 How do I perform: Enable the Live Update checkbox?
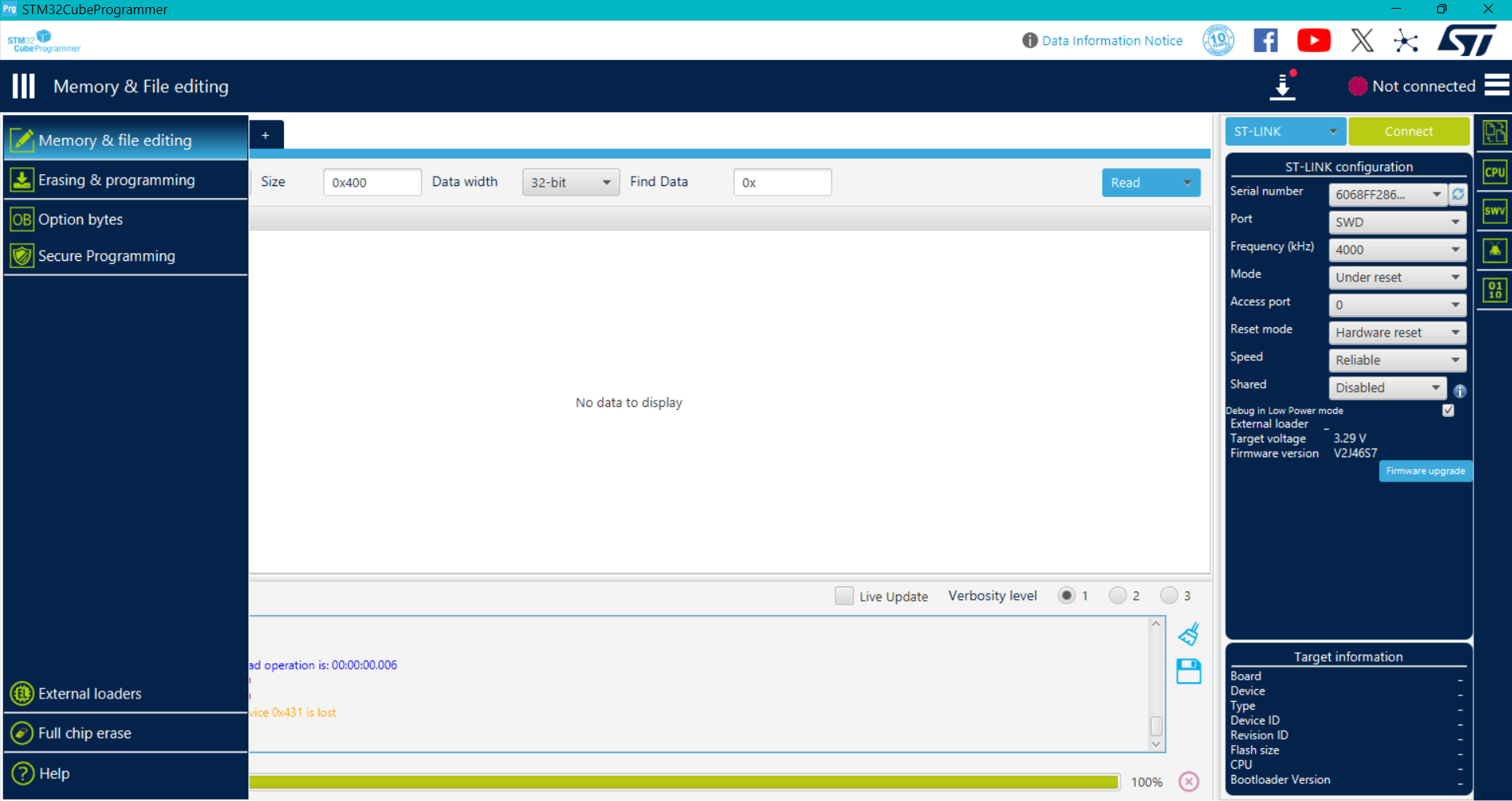tap(844, 596)
